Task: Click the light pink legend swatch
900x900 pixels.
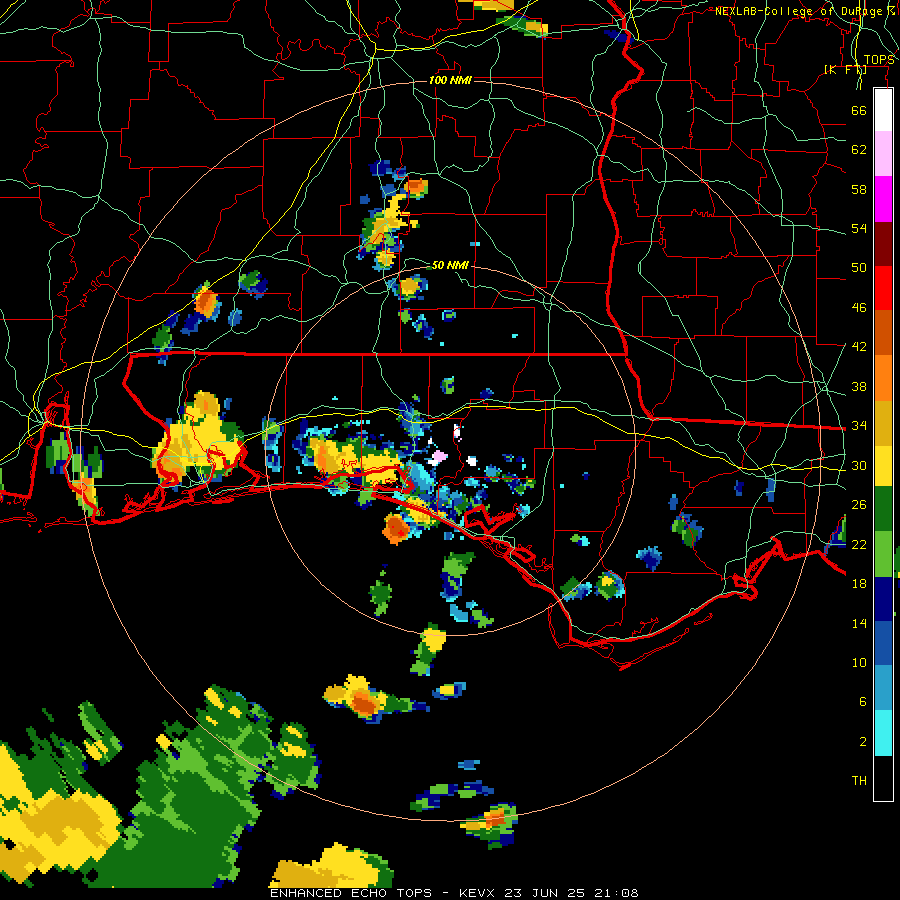Action: [883, 154]
